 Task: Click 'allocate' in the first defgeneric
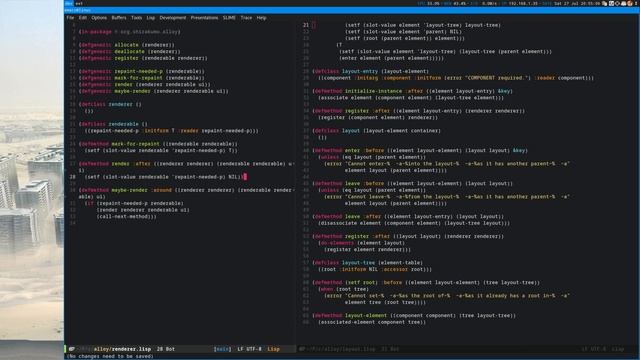(127, 45)
